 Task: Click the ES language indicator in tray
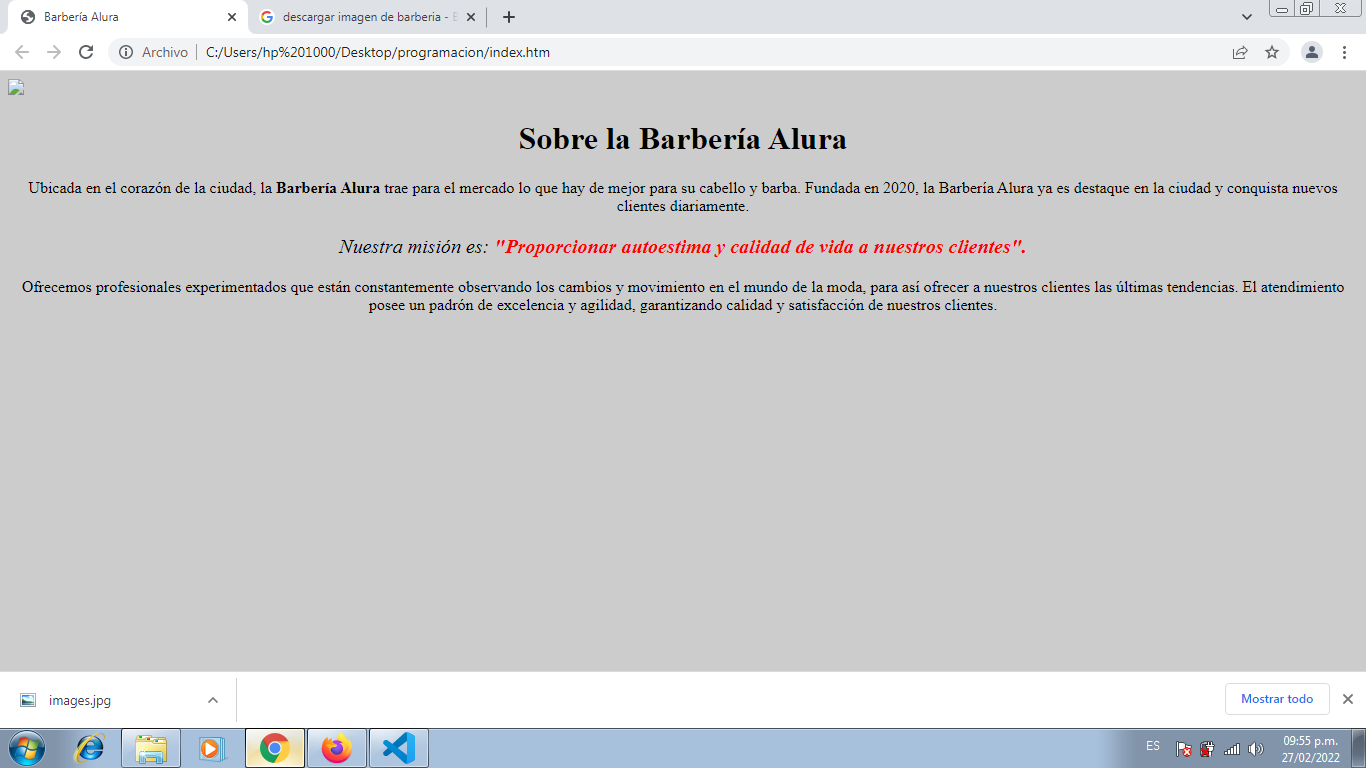(1153, 746)
